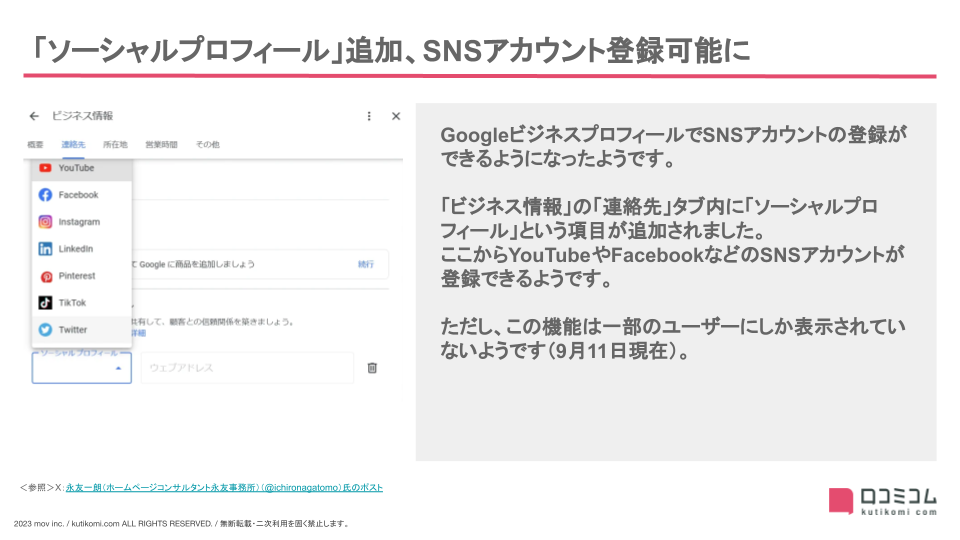
Task: Open the three-dot more options menu
Action: click(369, 116)
